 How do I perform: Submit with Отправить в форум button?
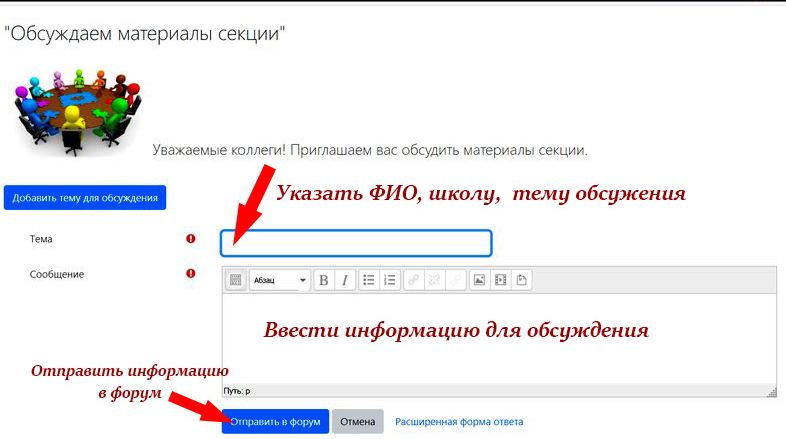pyautogui.click(x=275, y=422)
